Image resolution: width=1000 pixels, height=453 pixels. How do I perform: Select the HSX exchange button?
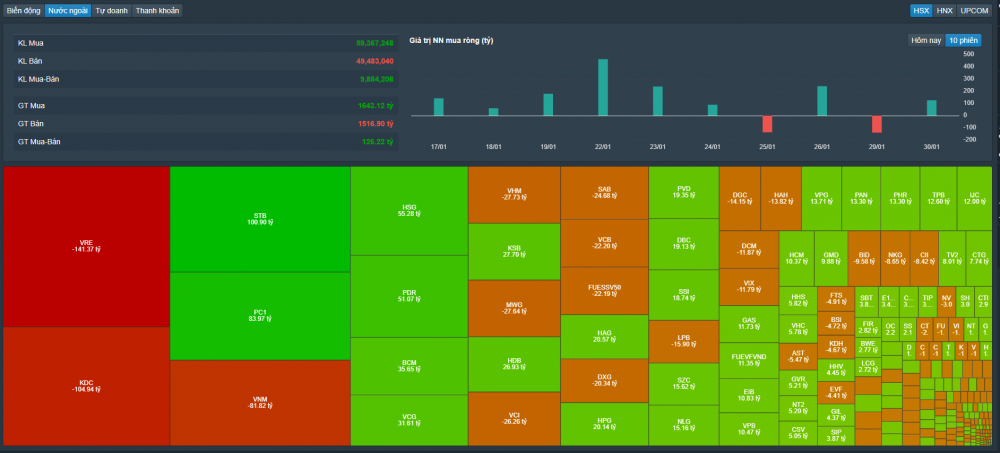pos(921,11)
